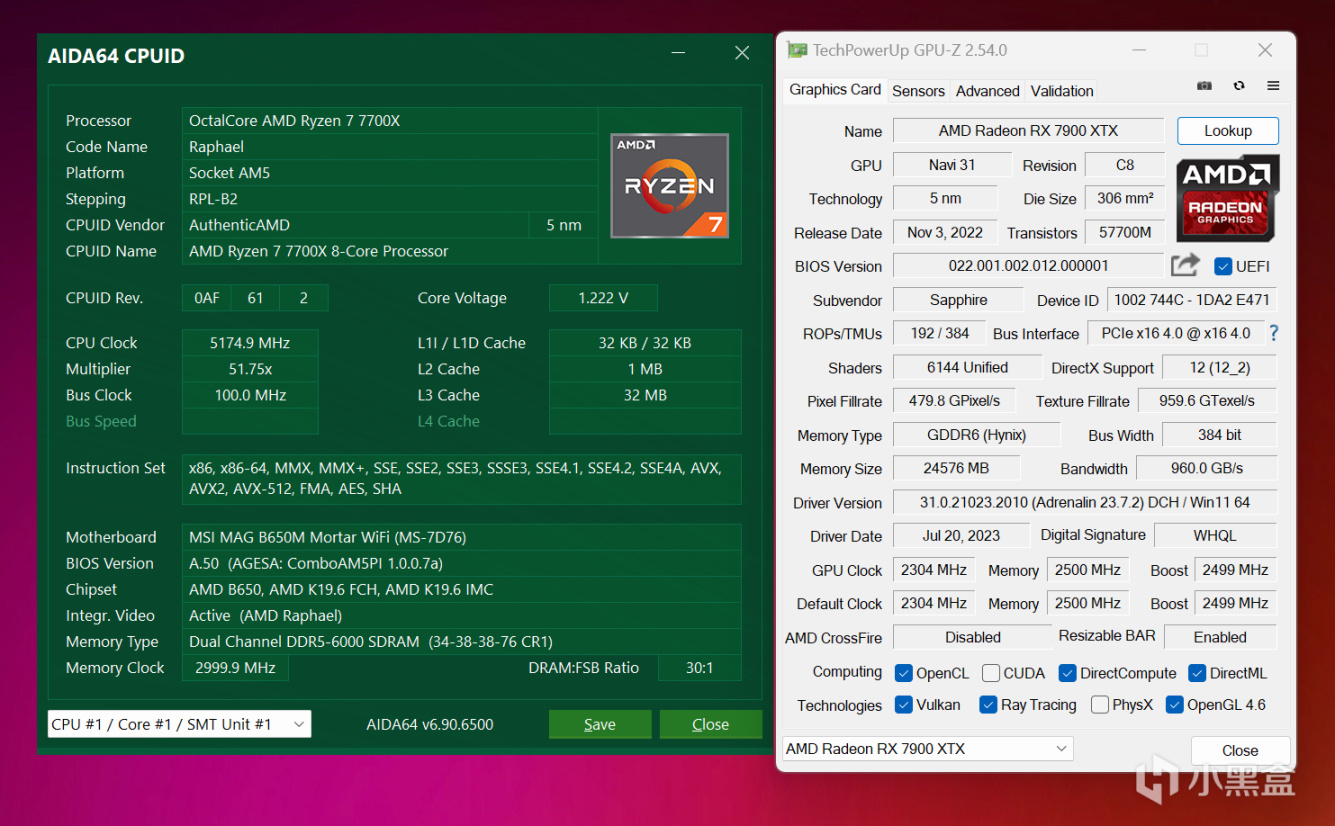Click the Ryzen 7 logo in AIDA64

[669, 186]
